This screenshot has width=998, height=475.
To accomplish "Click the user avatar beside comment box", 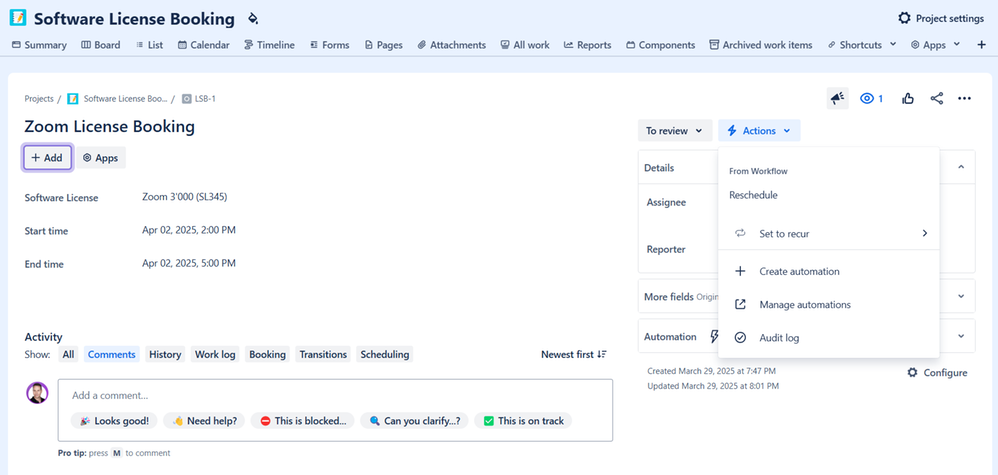I will tap(37, 393).
